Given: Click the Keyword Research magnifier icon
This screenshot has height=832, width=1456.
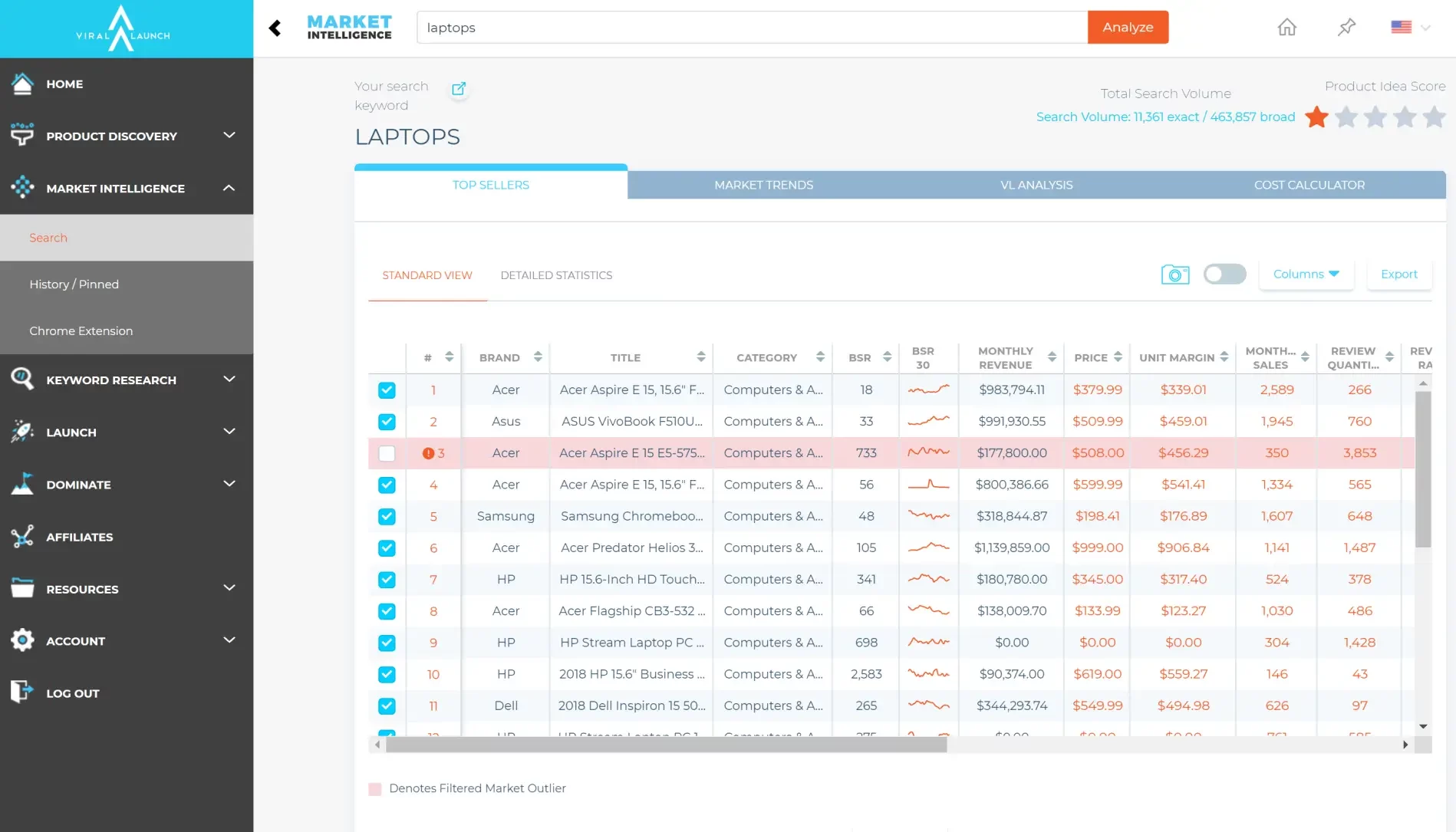Looking at the screenshot, I should pyautogui.click(x=22, y=379).
